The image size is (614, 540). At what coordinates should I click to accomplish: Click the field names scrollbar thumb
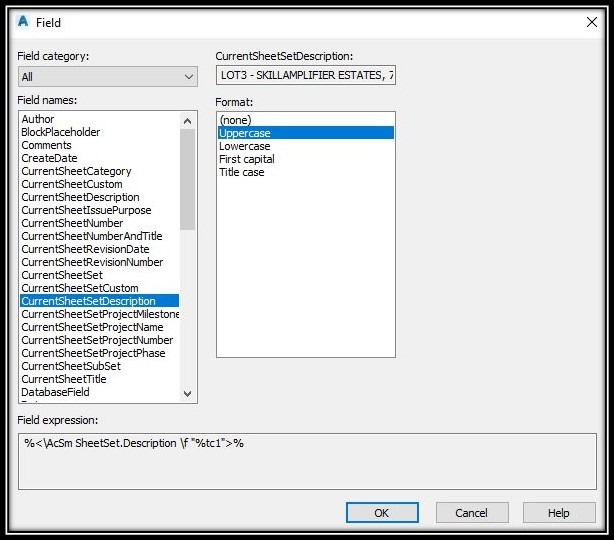click(x=188, y=179)
